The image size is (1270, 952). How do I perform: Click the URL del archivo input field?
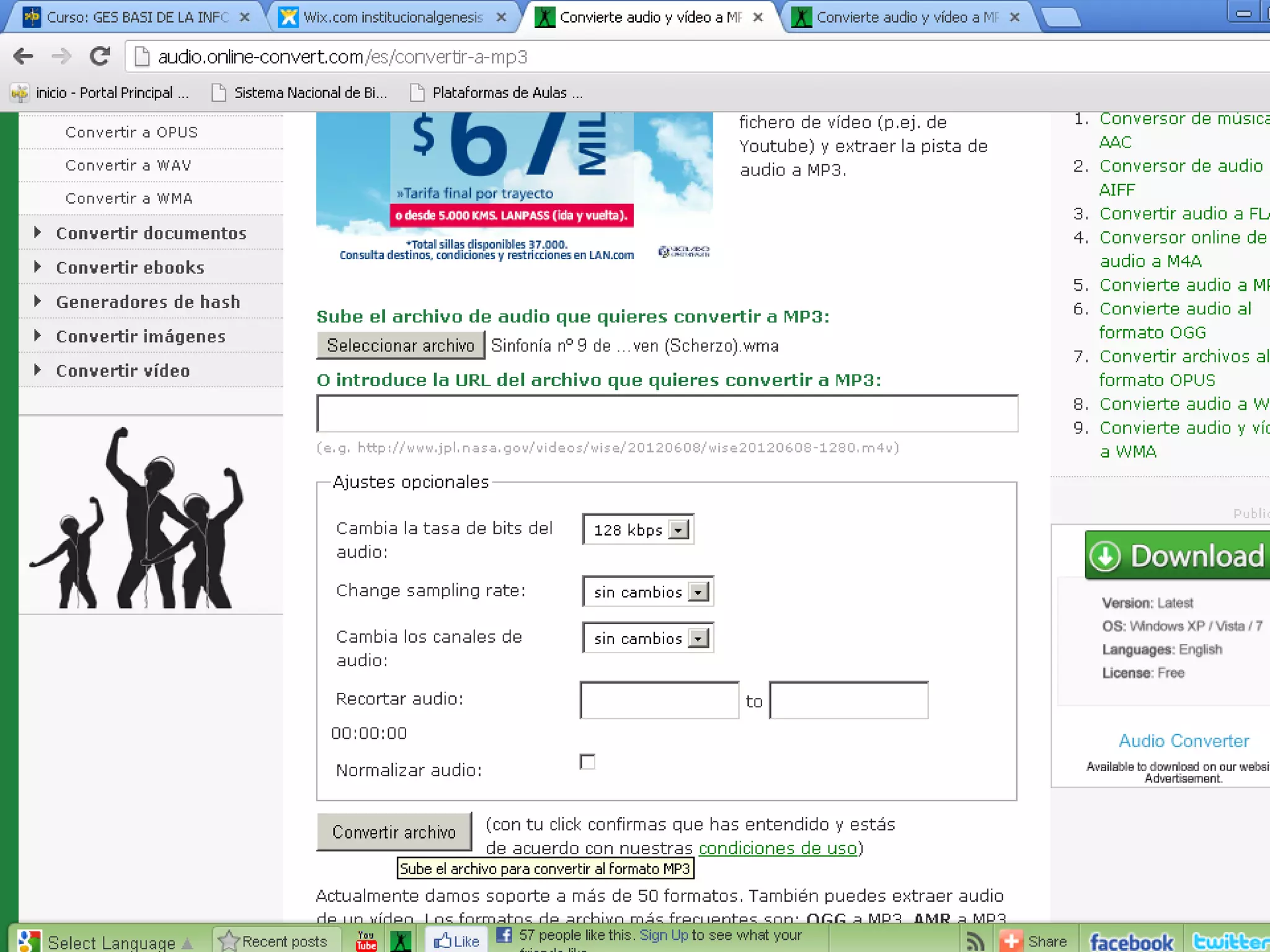pos(667,413)
